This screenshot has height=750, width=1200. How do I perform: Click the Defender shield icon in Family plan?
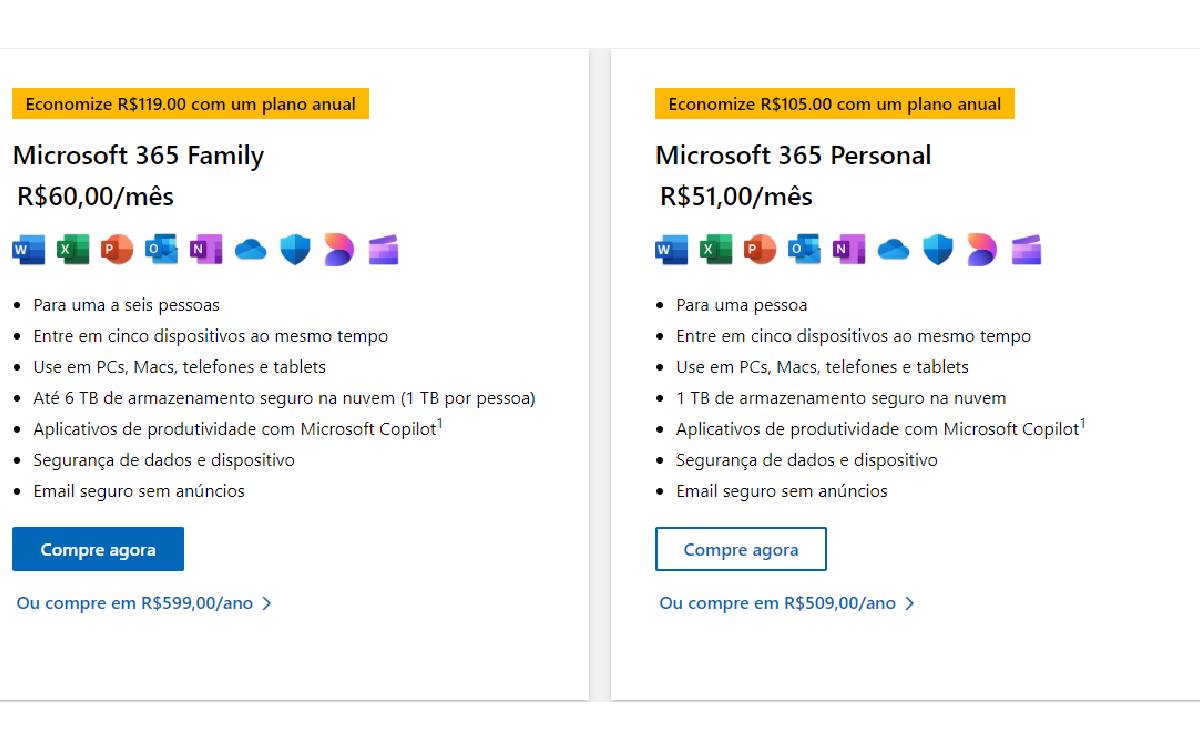coord(295,249)
